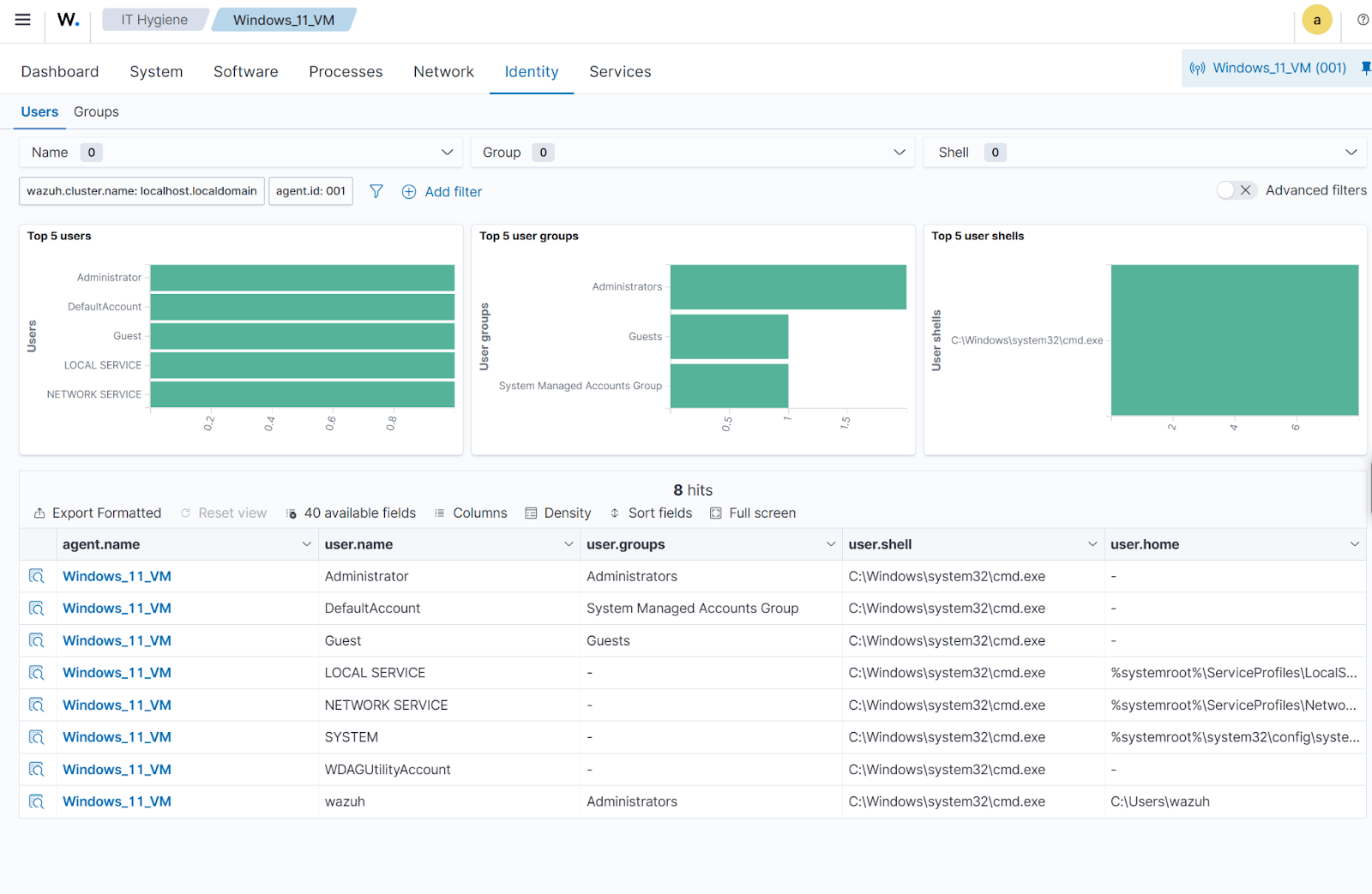Toggle Full screen table view

[x=753, y=513]
